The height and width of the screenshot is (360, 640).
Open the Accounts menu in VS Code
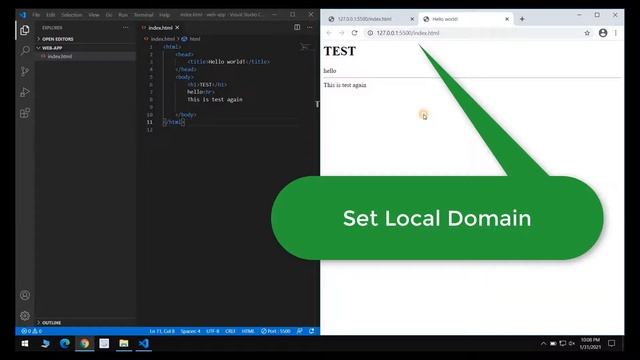(x=25, y=295)
